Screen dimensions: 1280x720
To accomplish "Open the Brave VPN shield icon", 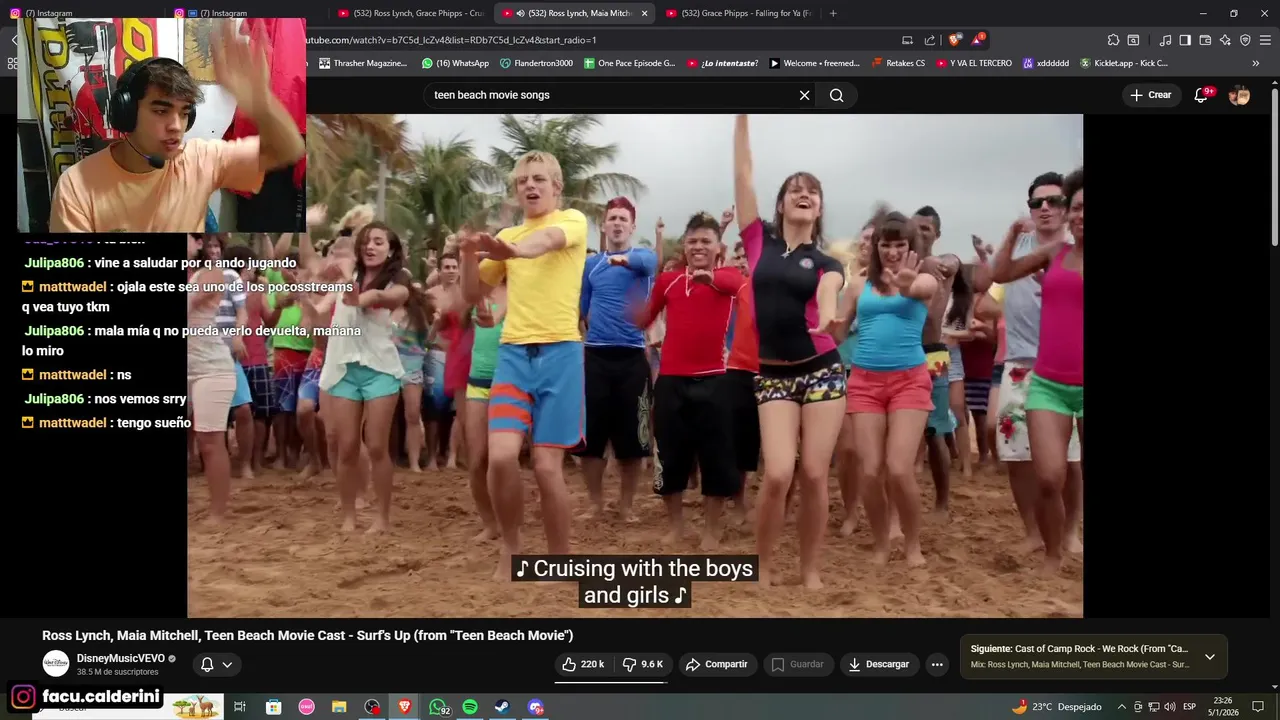I will pyautogui.click(x=1245, y=40).
